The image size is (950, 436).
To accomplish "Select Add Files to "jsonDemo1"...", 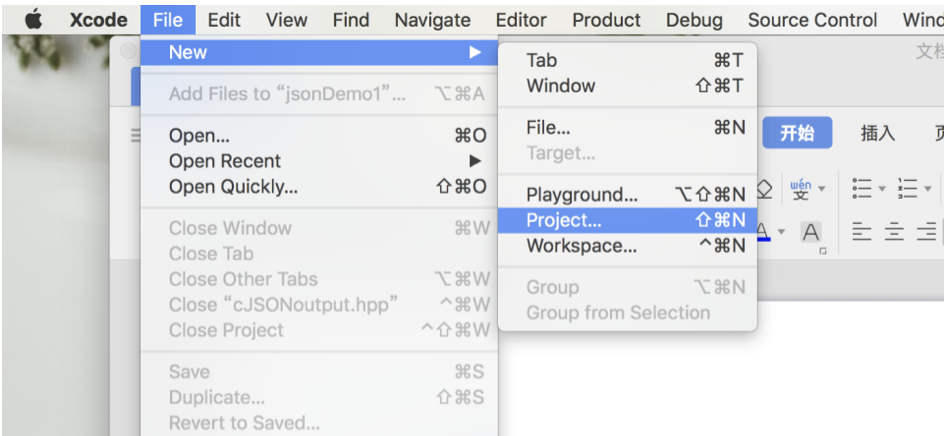I will click(319, 94).
